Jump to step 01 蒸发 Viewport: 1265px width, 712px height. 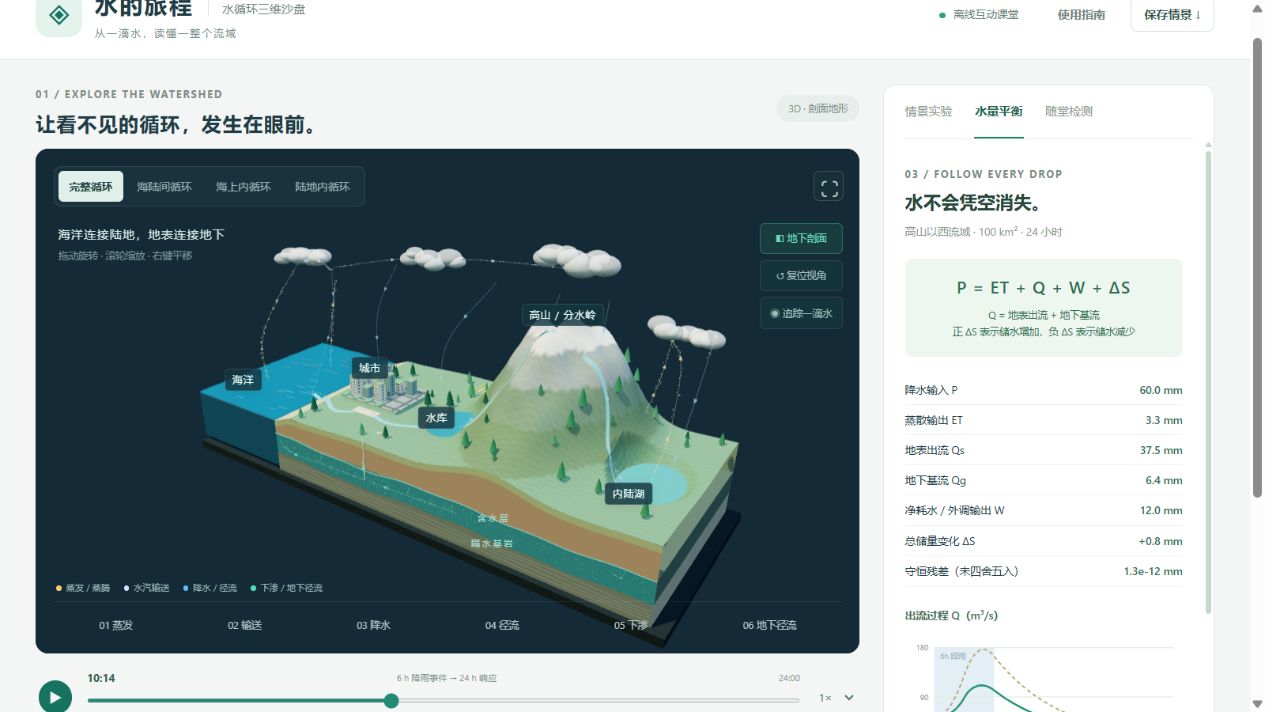(x=116, y=625)
